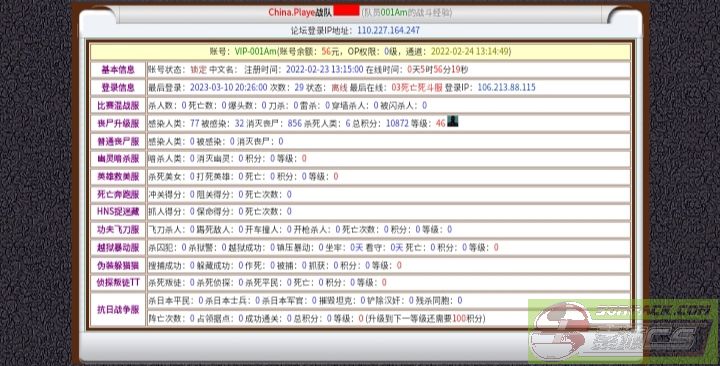Screen dimensions: 720x366
Task: Select the 抗日战争服 row header
Action: click(x=118, y=309)
